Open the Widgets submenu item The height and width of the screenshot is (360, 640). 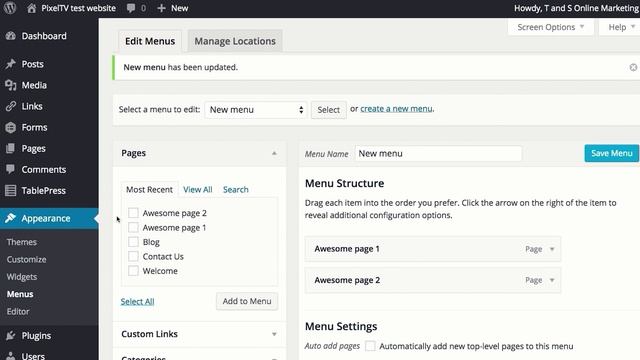(22, 277)
